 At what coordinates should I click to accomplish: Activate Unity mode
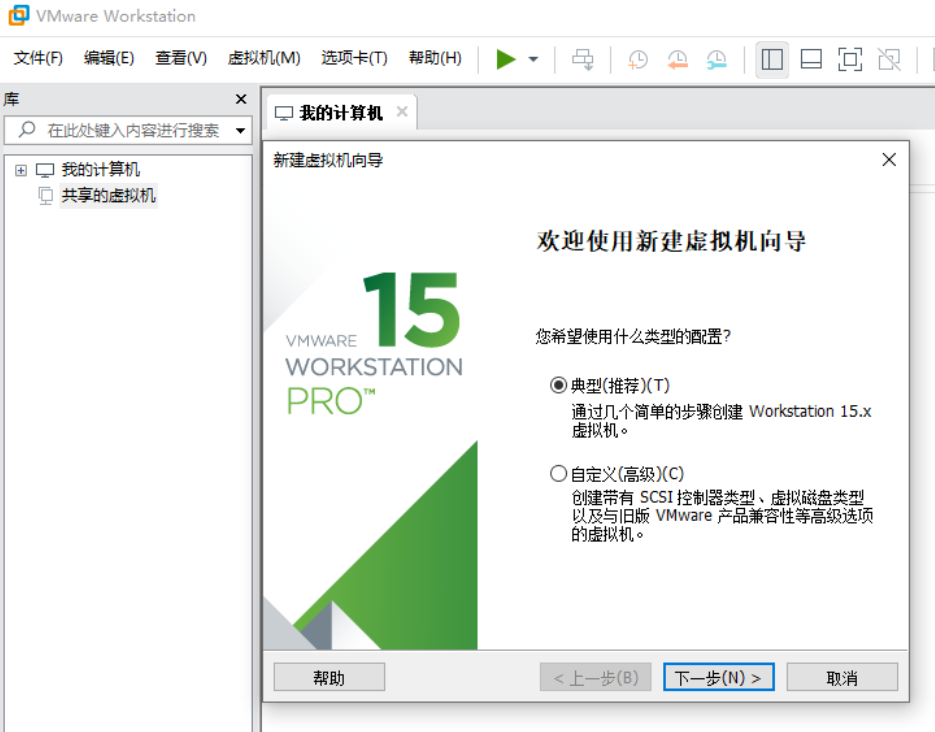pos(888,59)
